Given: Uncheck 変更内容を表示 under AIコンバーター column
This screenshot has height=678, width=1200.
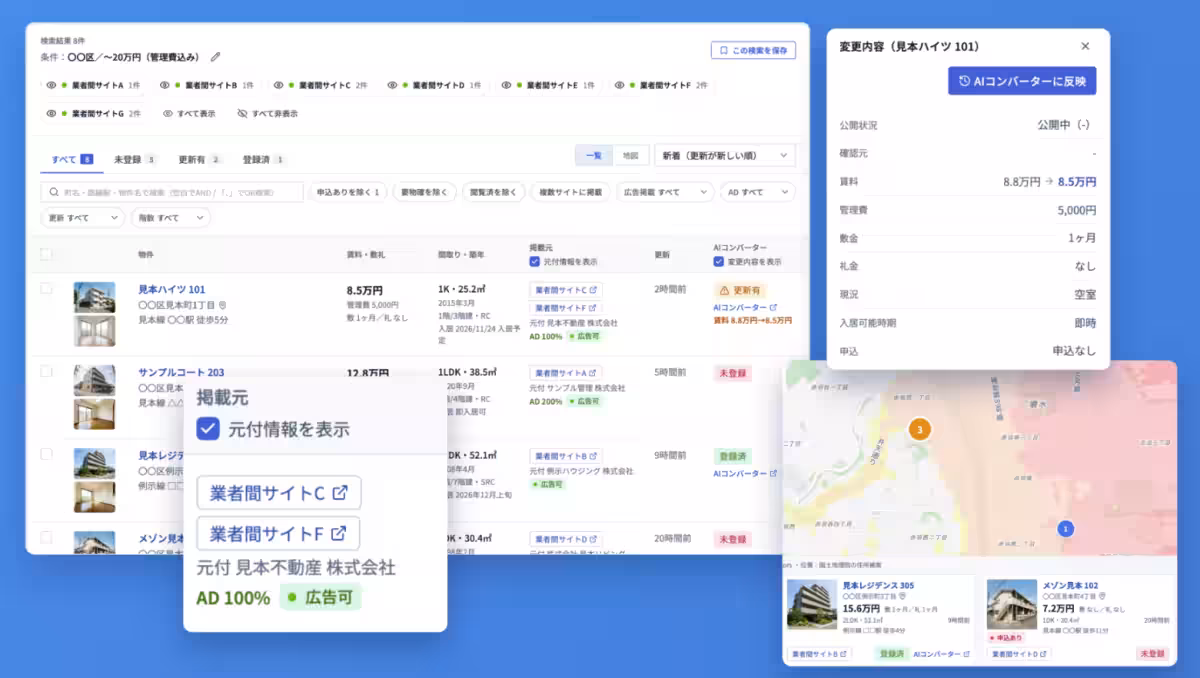Looking at the screenshot, I should (718, 262).
